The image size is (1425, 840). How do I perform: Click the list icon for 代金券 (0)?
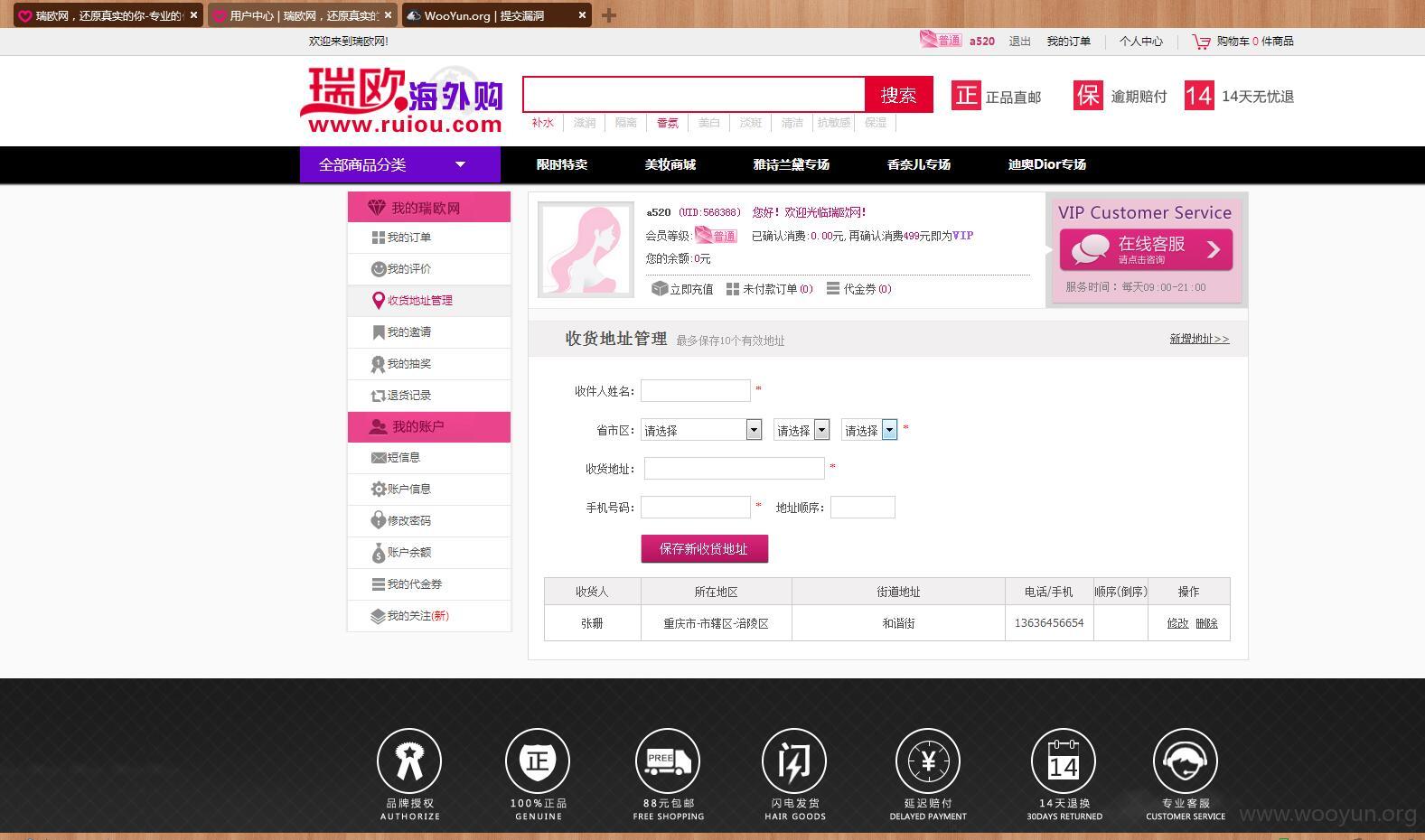coord(833,289)
